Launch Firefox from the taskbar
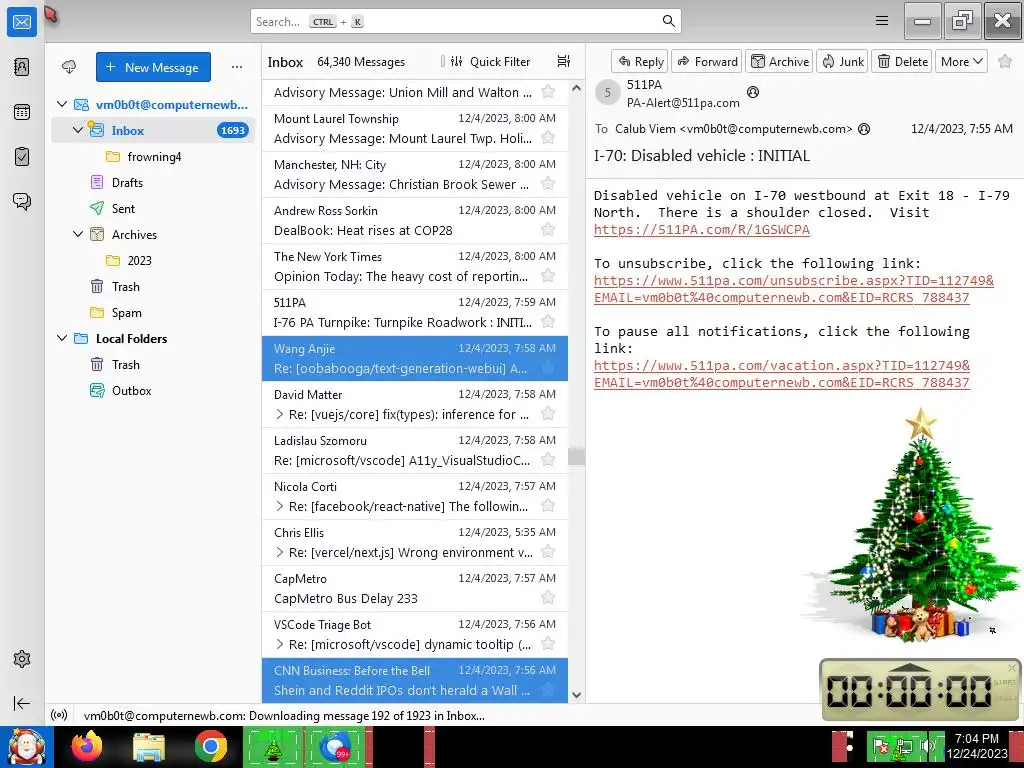Viewport: 1024px width, 768px height. coord(87,746)
